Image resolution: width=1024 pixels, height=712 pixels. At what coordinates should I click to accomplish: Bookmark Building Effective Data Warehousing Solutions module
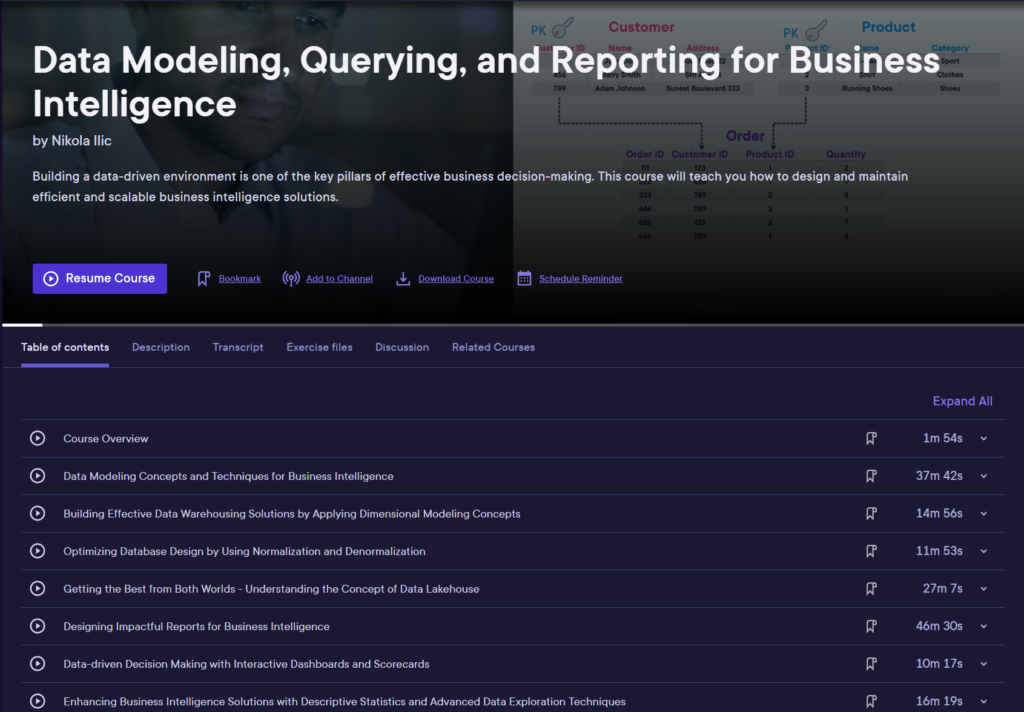point(871,513)
